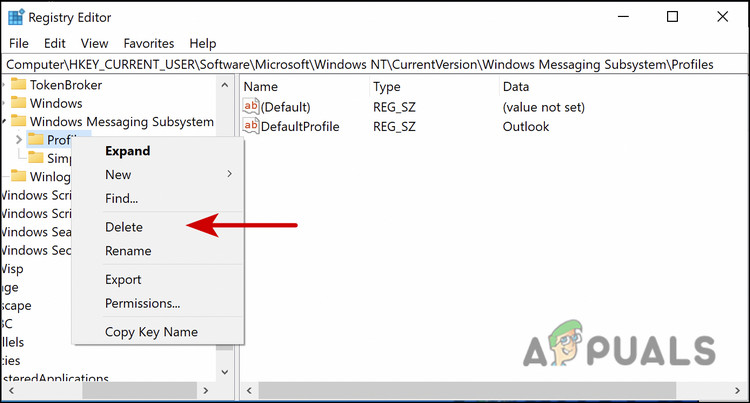Select the (Default) value name
Screen dimensions: 750x403
click(x=286, y=107)
